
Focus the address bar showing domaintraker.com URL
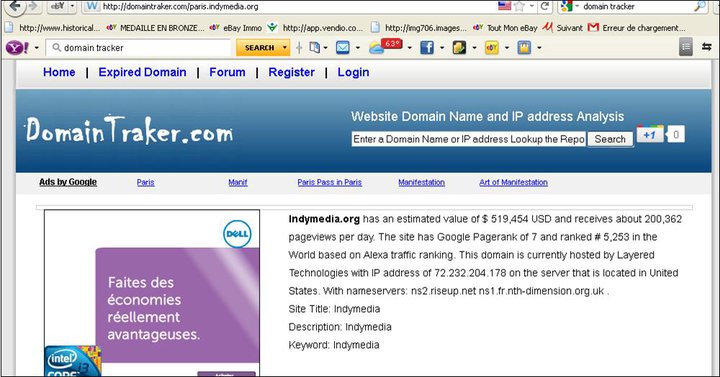[x=294, y=6]
